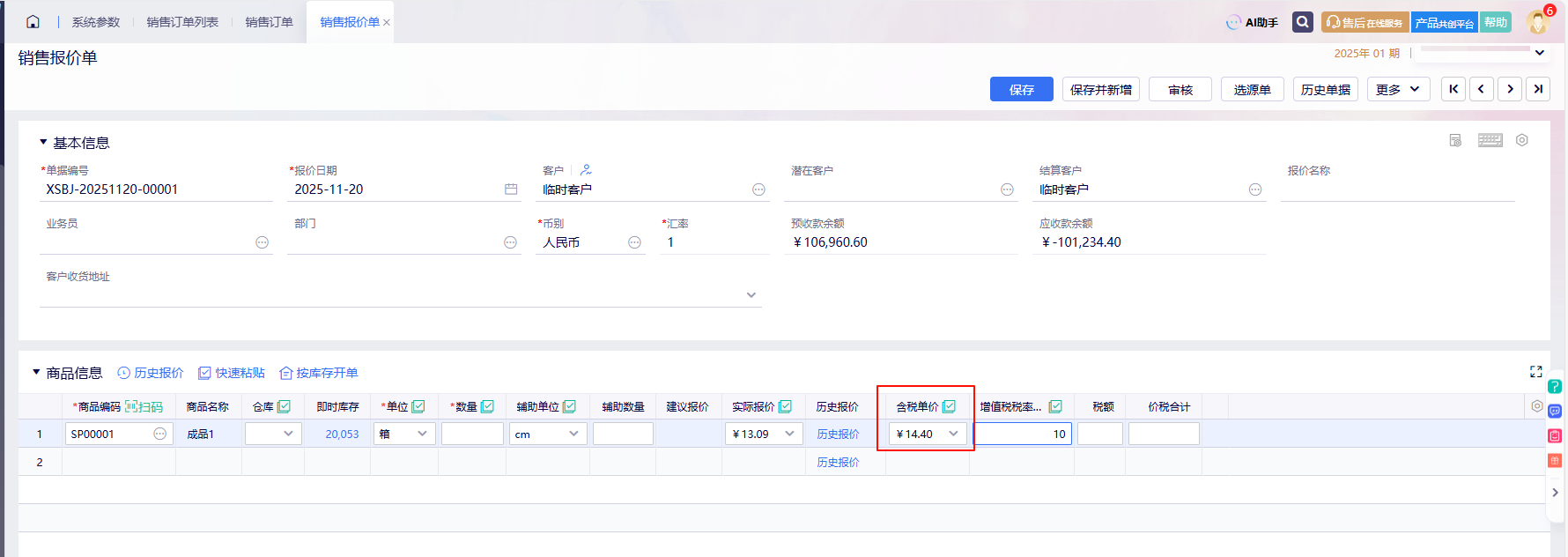Viewport: 1568px width, 557px height.
Task: Open 币别 lookup ellipsis icon
Action: click(634, 242)
